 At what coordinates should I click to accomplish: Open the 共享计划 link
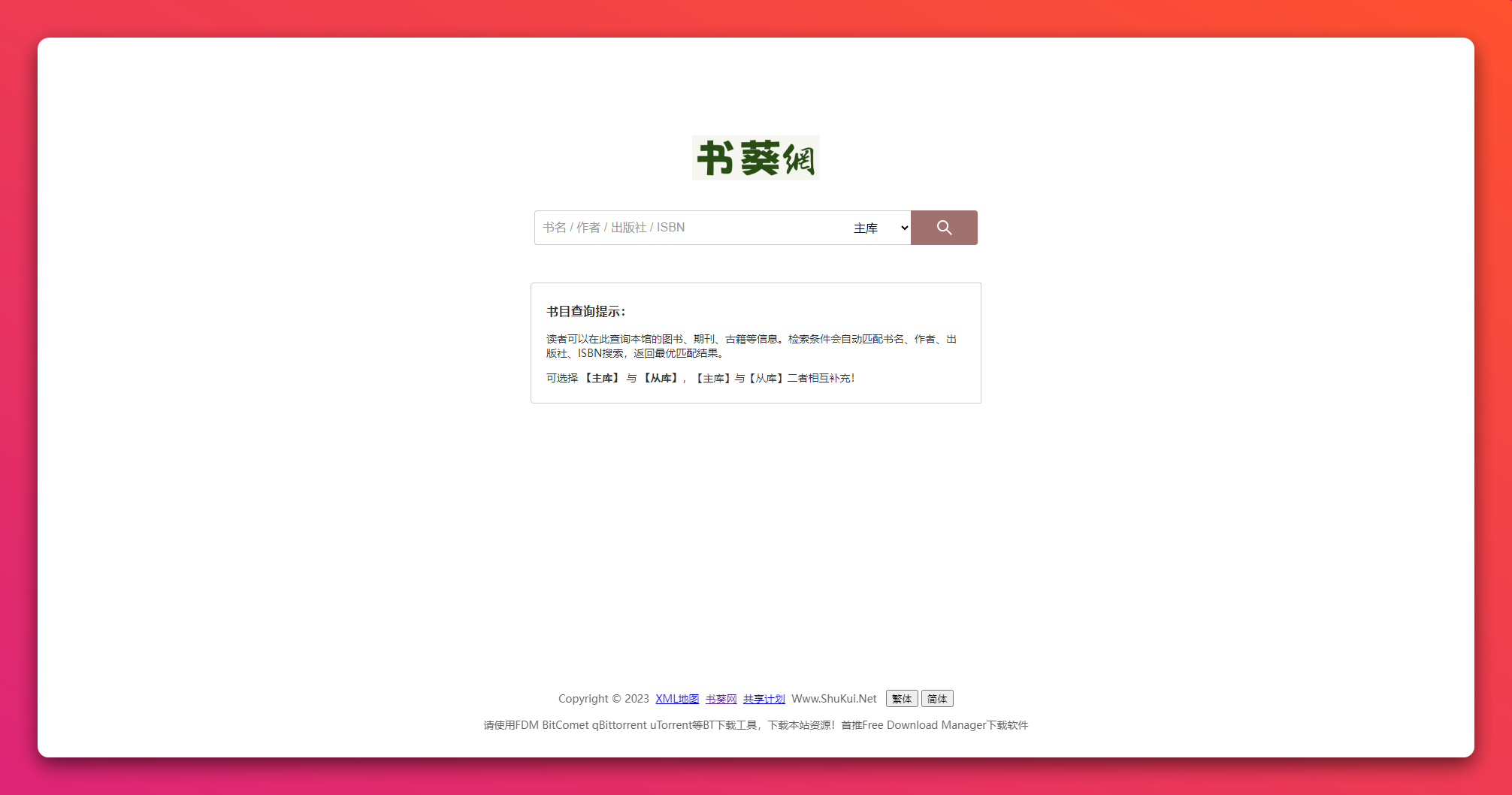tap(764, 699)
